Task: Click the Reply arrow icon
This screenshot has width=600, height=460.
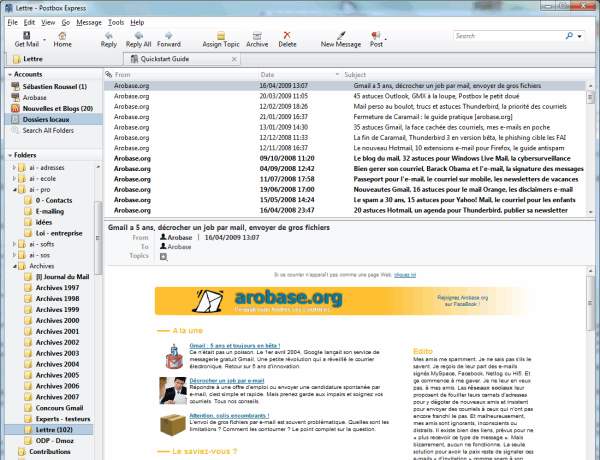Action: tap(109, 36)
